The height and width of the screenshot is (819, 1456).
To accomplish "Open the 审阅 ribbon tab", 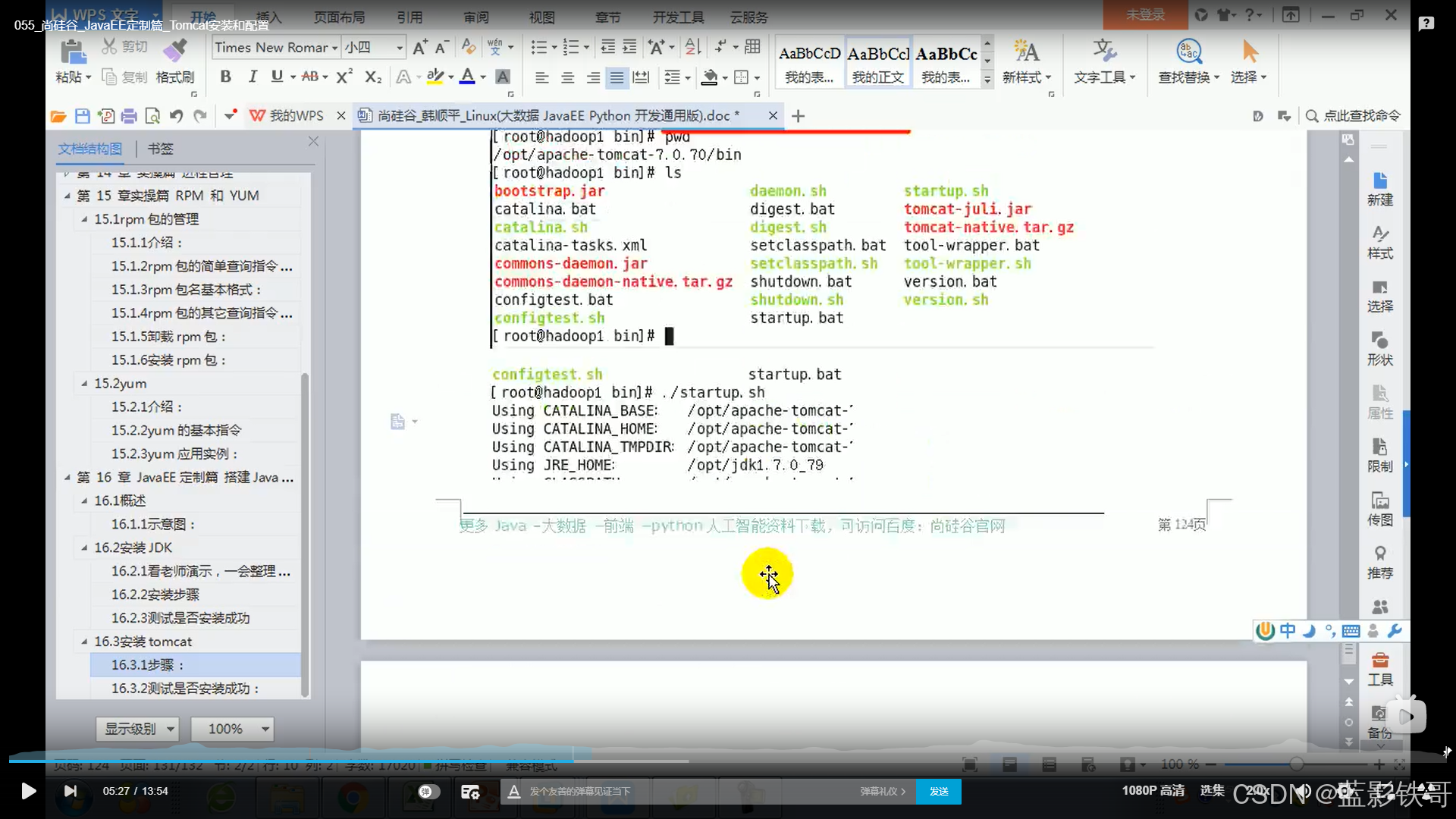I will point(476,17).
